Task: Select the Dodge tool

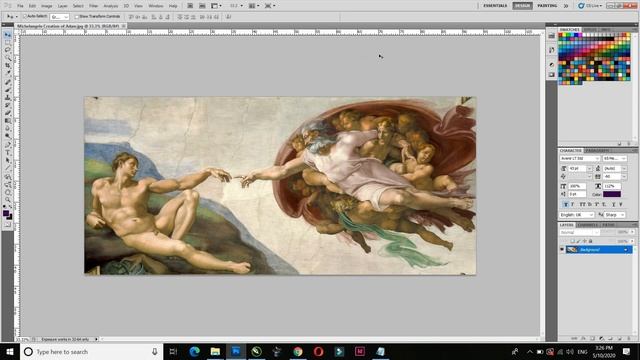Action: (8, 136)
